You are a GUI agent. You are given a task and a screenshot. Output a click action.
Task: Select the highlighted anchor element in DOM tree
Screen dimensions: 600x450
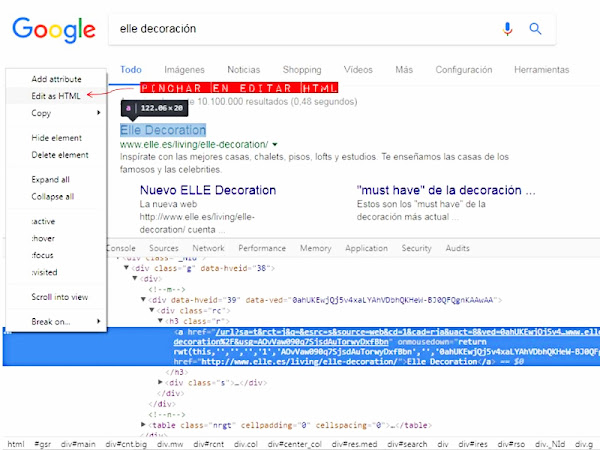pyautogui.click(x=301, y=347)
